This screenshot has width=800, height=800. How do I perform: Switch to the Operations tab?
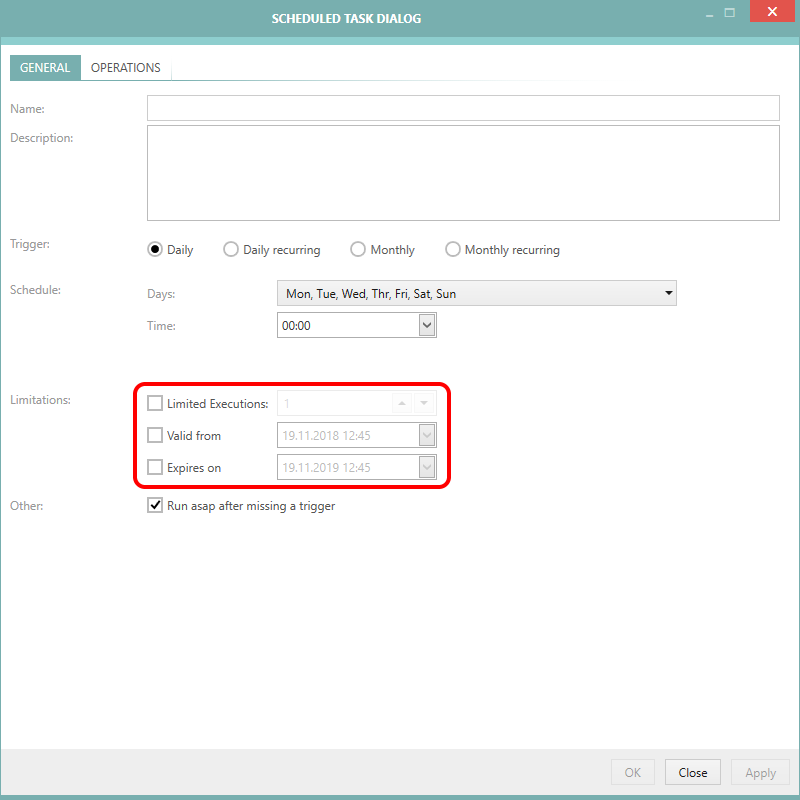[125, 68]
